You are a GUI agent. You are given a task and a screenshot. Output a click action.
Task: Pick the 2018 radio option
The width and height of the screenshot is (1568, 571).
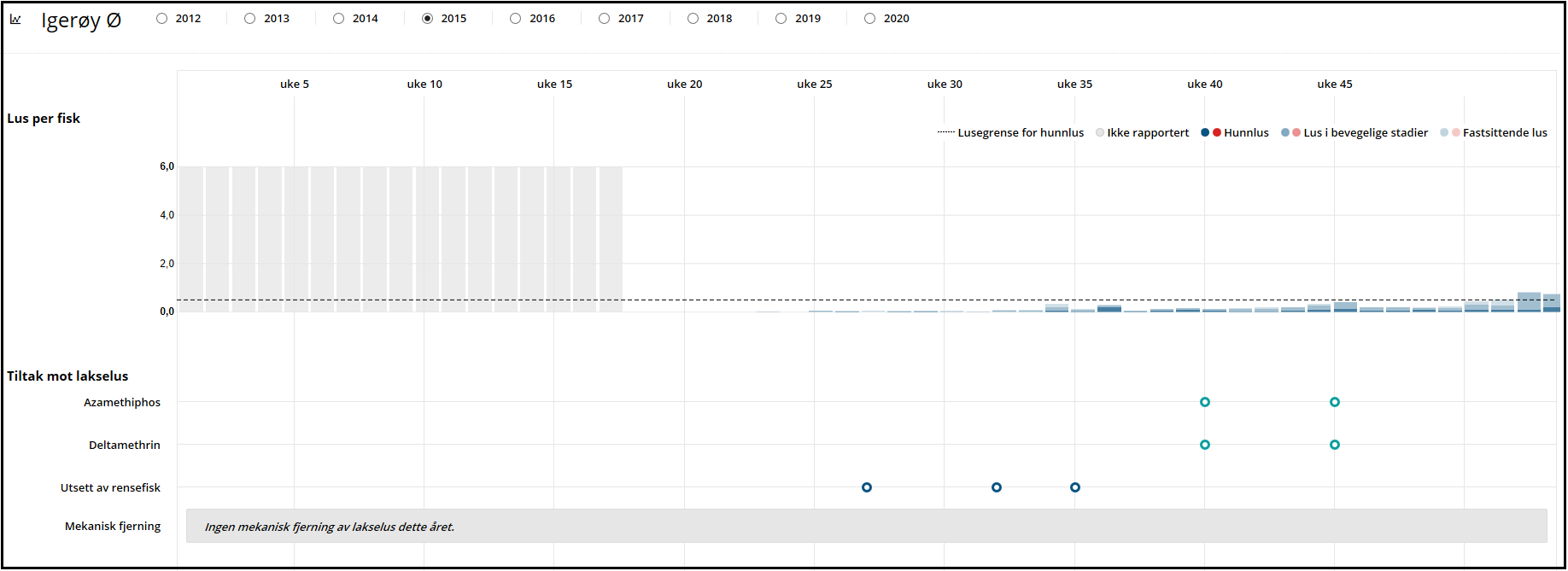coord(693,19)
